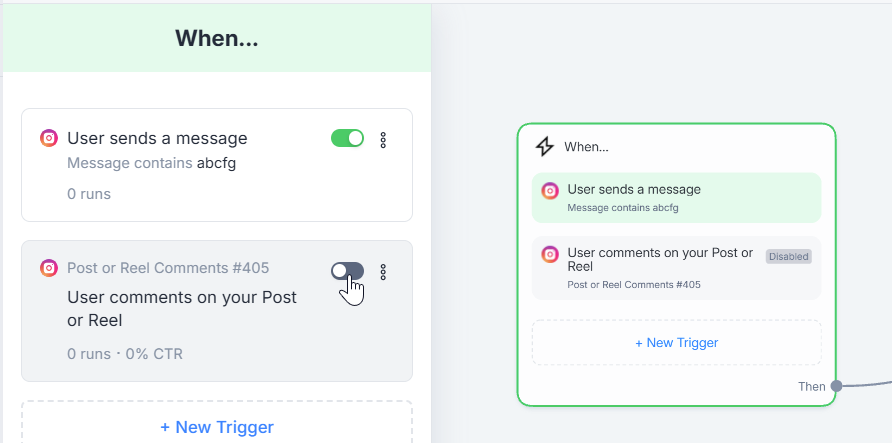Click the disabled User comments canvas item

tap(676, 268)
